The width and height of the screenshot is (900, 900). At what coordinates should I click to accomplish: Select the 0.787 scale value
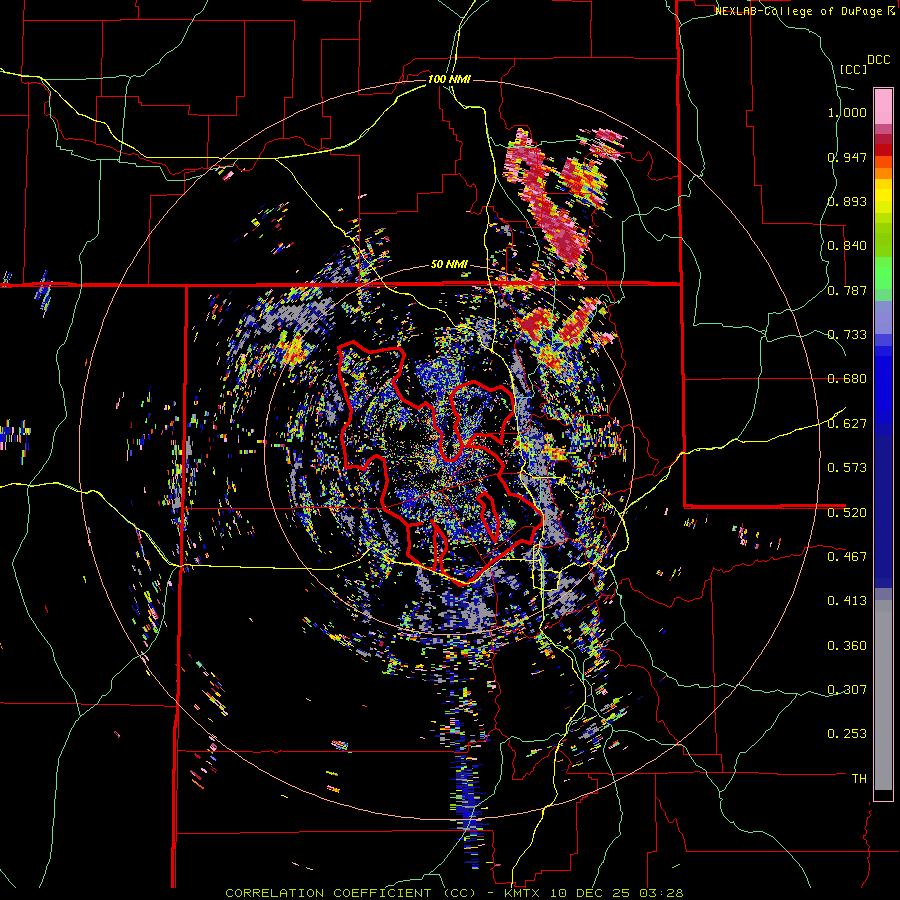tap(847, 290)
